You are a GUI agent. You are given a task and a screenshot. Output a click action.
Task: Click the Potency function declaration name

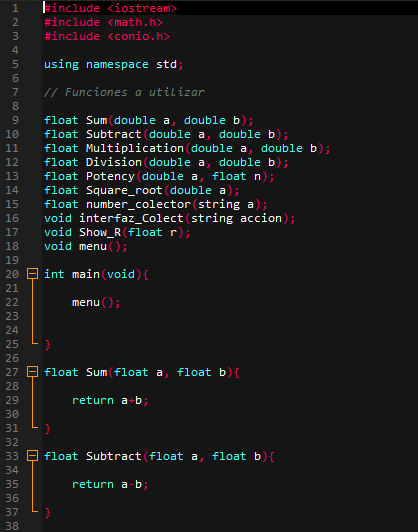[110, 176]
